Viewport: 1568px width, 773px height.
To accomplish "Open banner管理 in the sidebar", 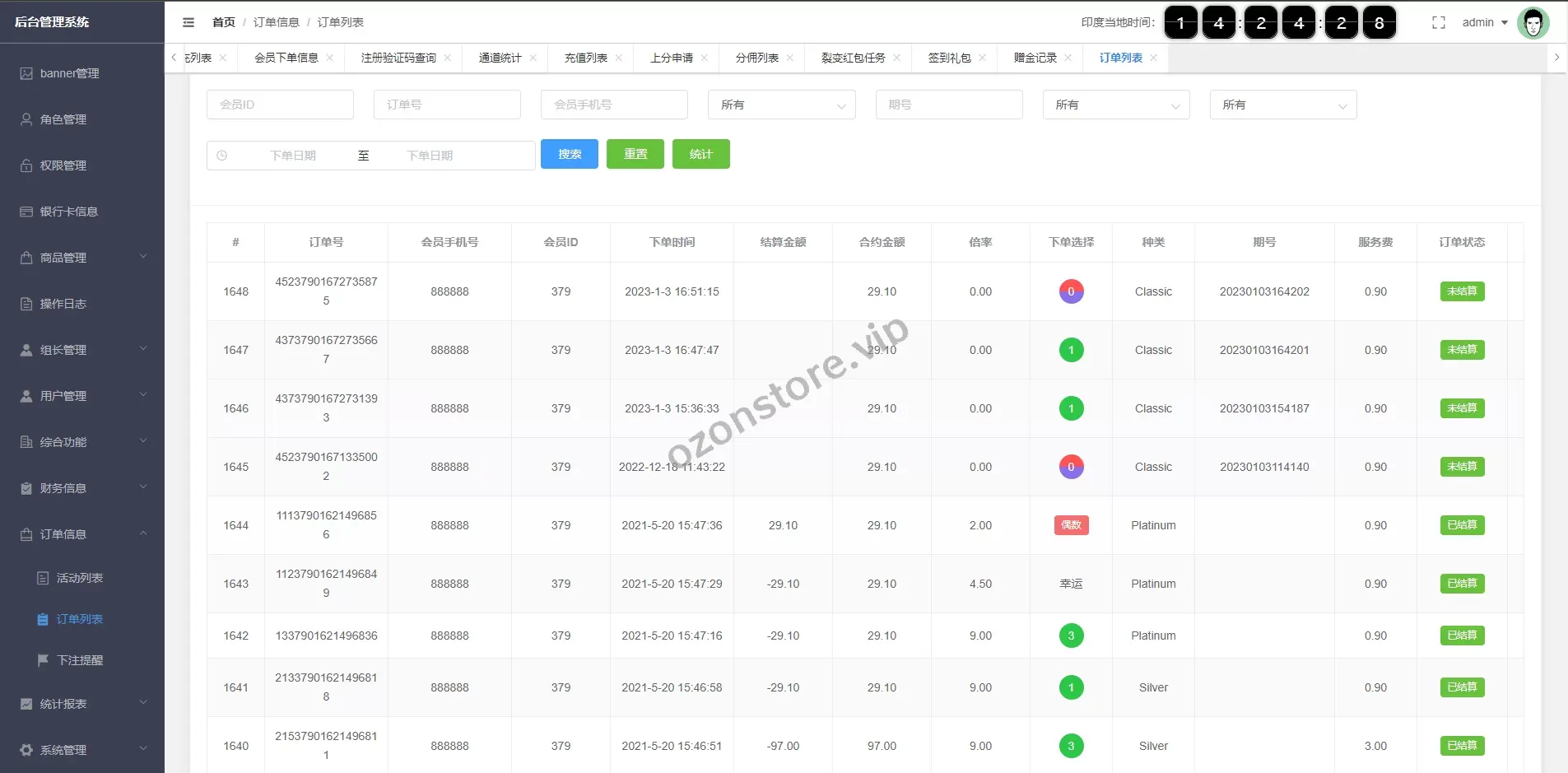I will [x=70, y=73].
